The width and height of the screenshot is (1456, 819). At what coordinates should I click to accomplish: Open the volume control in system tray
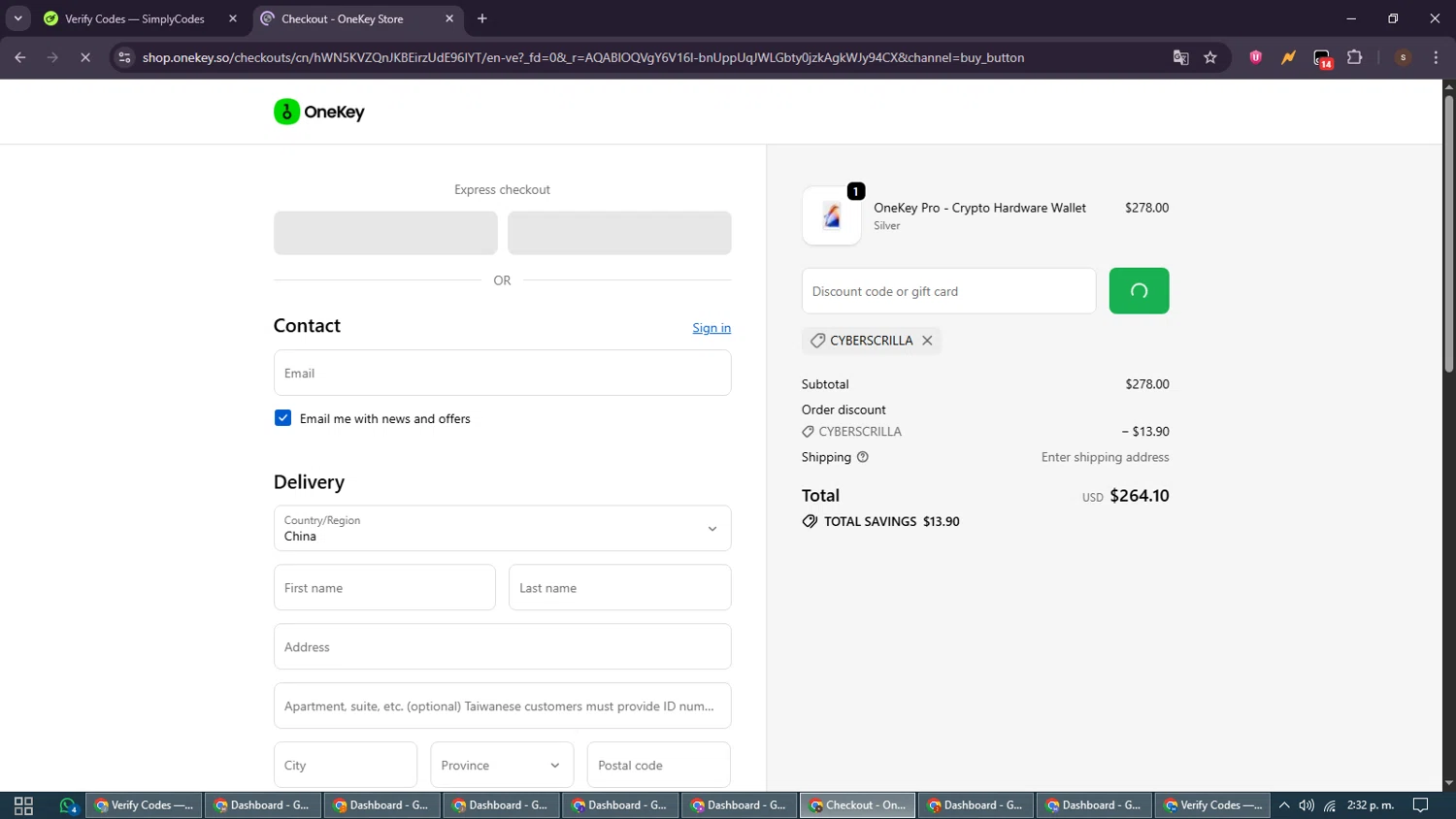pos(1307,805)
